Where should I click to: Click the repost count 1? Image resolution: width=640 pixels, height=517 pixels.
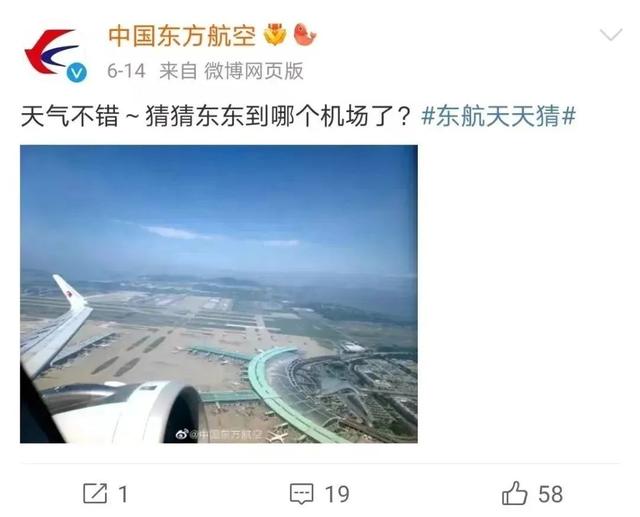pos(123,494)
